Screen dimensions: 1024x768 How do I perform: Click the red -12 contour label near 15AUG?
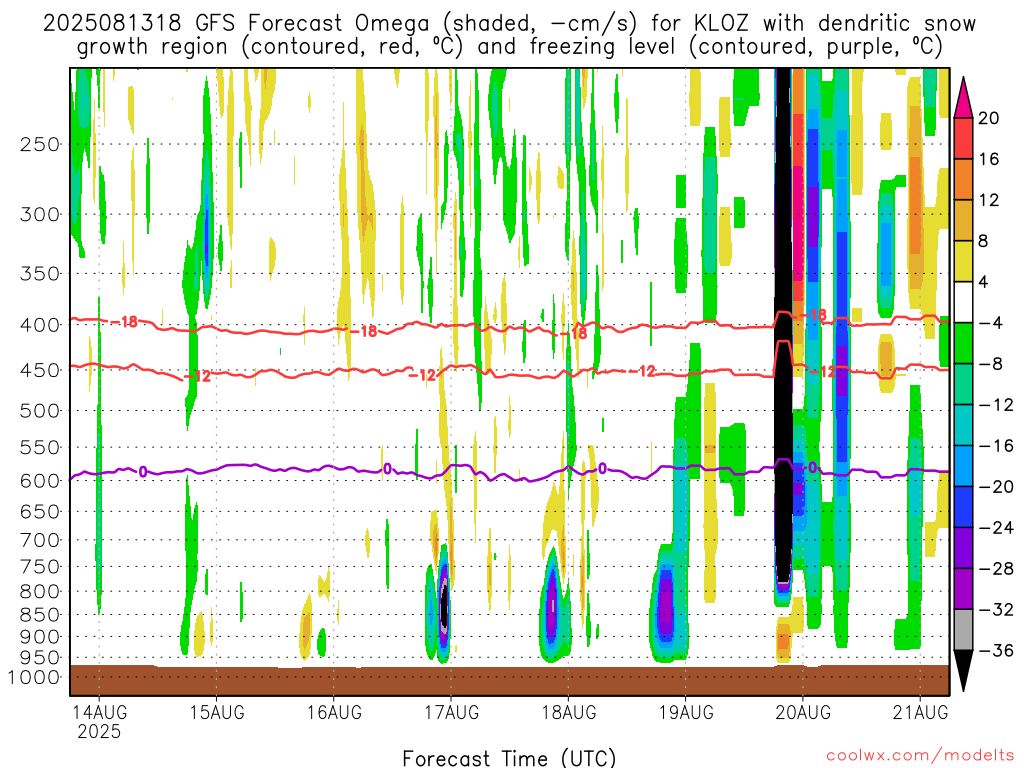[198, 376]
